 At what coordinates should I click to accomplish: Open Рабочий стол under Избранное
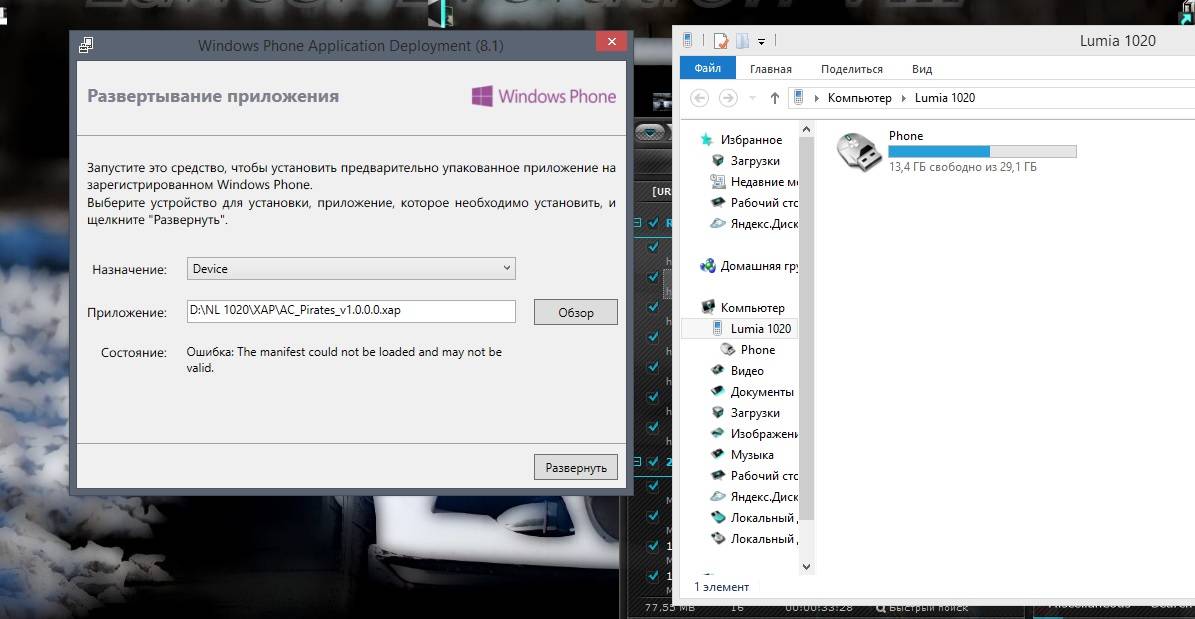[764, 203]
